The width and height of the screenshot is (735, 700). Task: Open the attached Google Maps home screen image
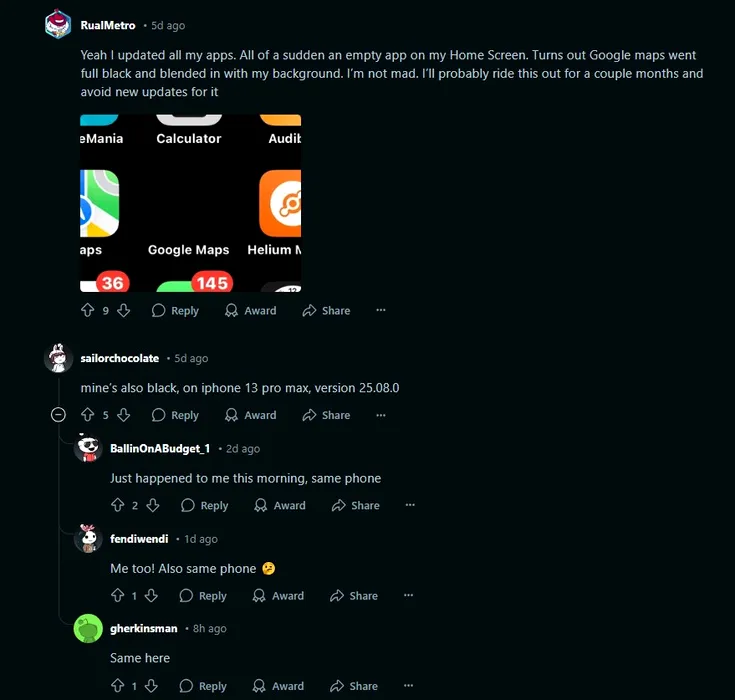coord(190,203)
